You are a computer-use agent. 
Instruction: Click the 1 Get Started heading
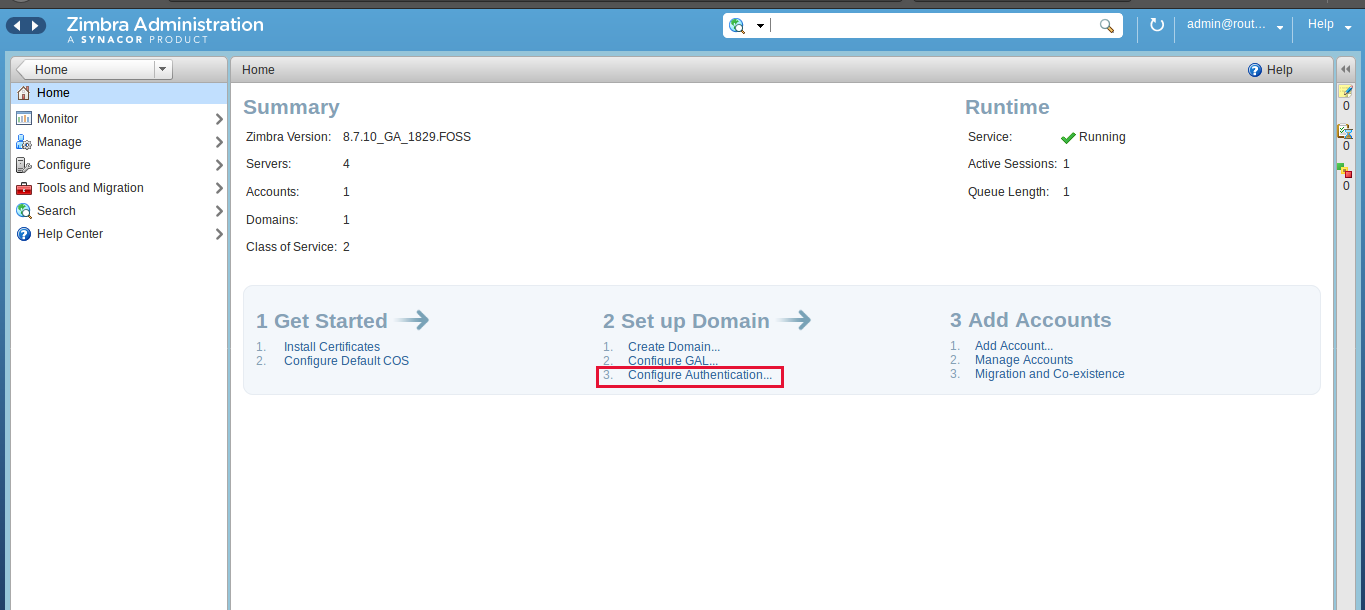322,321
